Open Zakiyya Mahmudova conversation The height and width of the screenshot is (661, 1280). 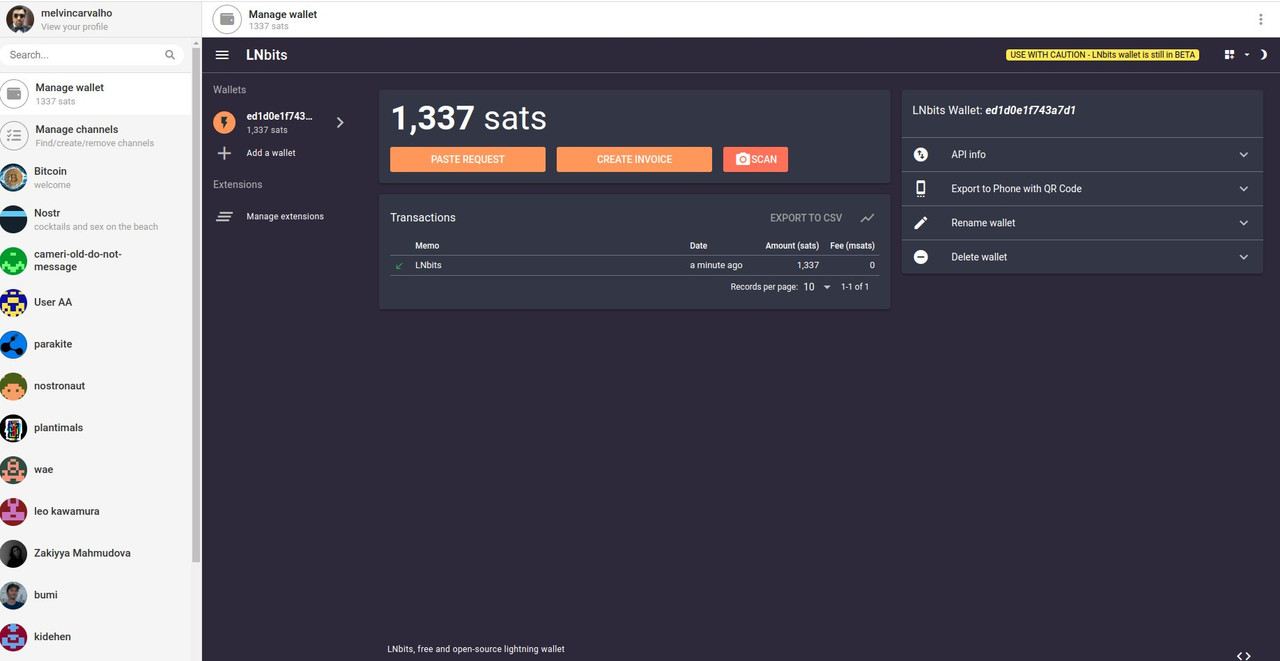[x=95, y=553]
